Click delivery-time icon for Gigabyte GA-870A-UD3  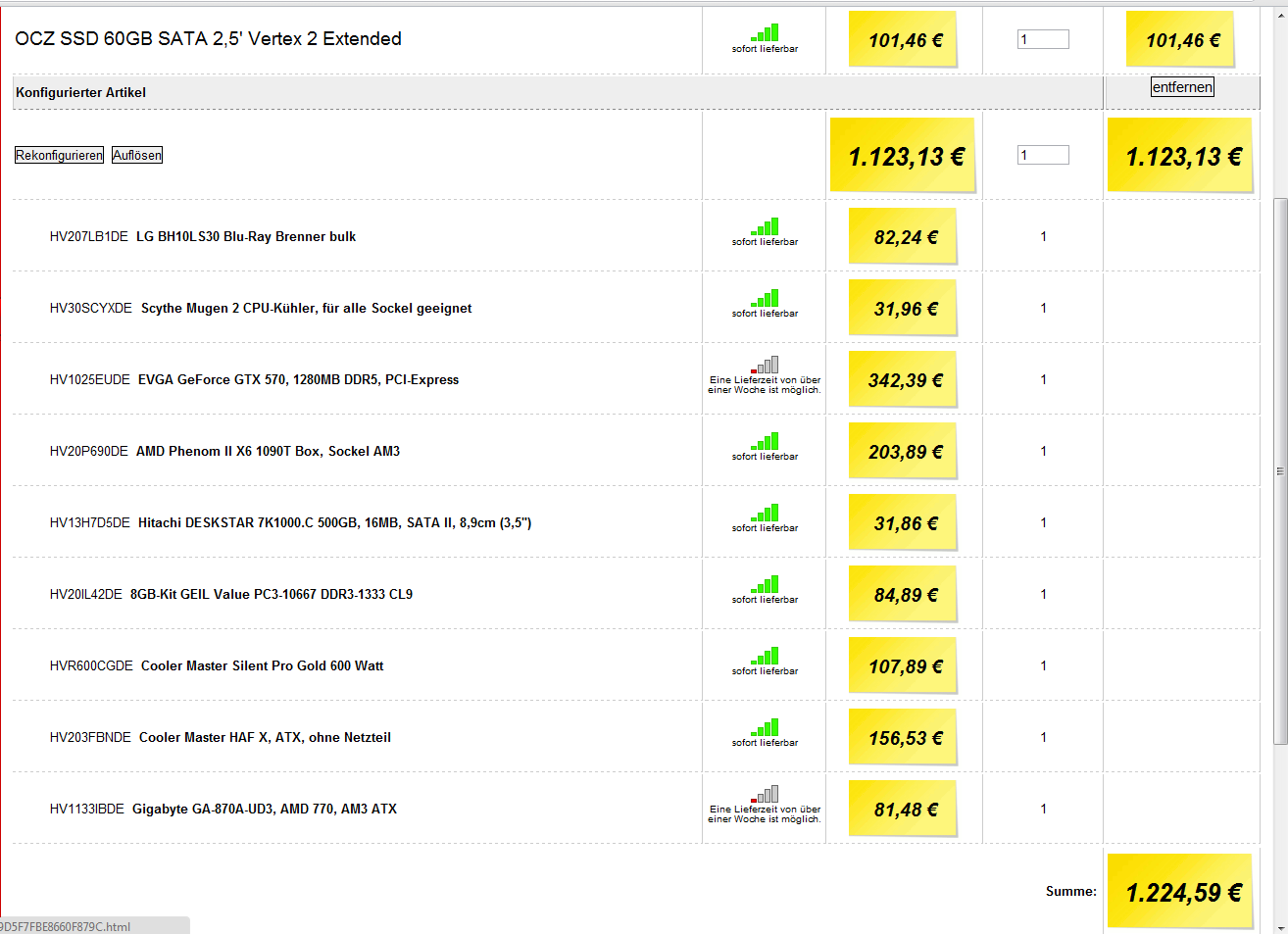click(x=766, y=794)
